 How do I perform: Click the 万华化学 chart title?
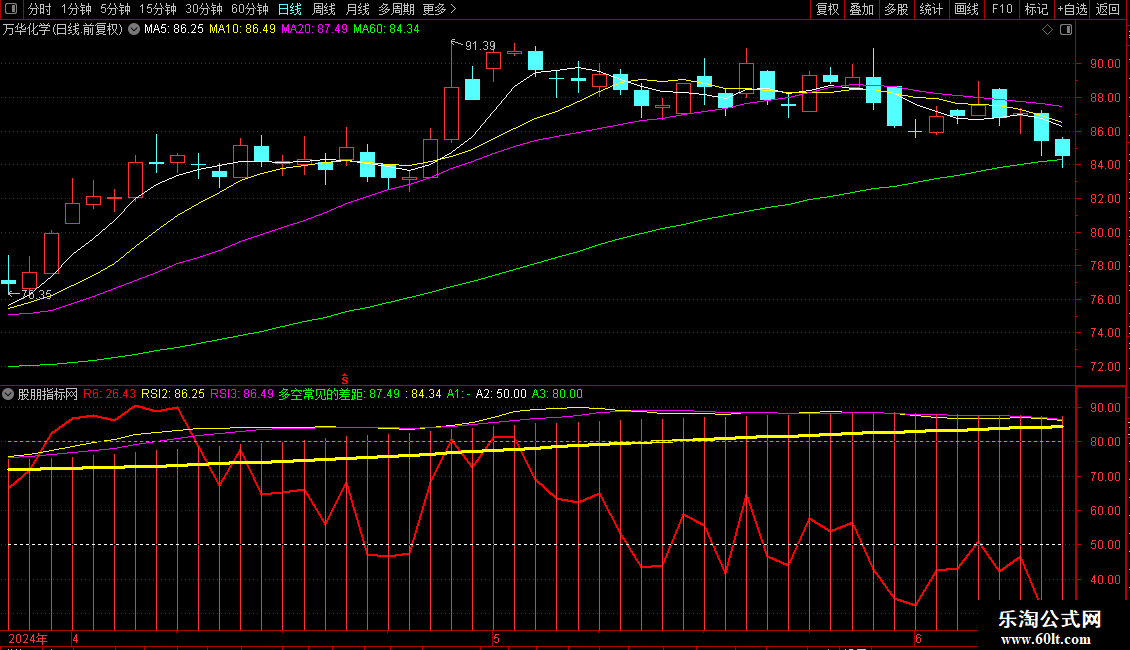[63, 30]
